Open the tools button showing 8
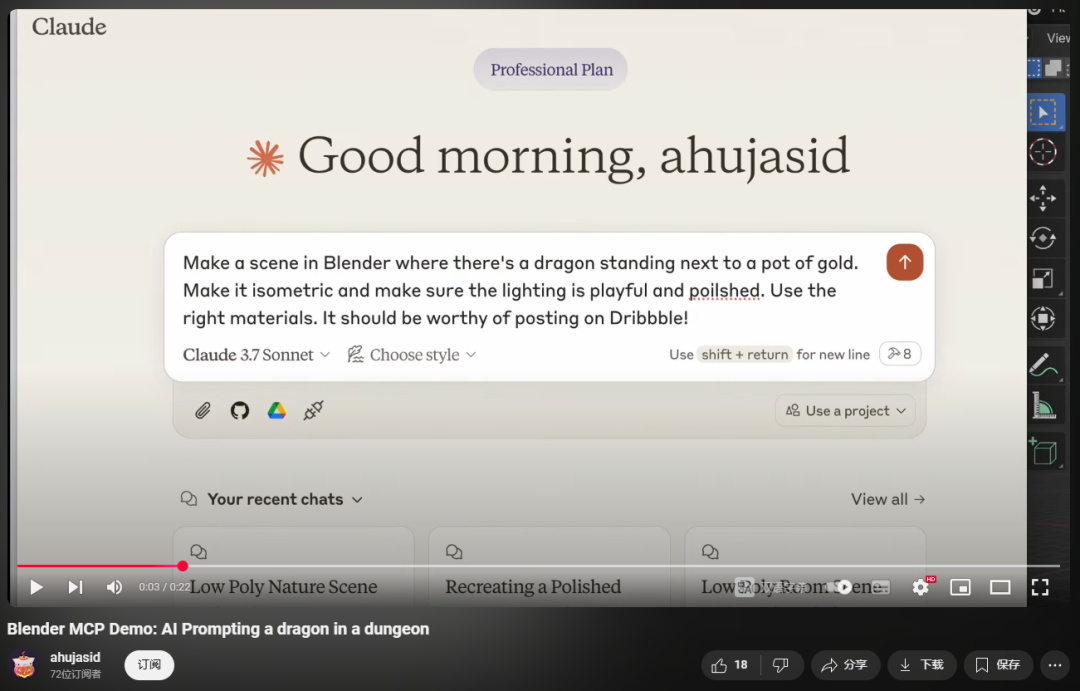 900,354
